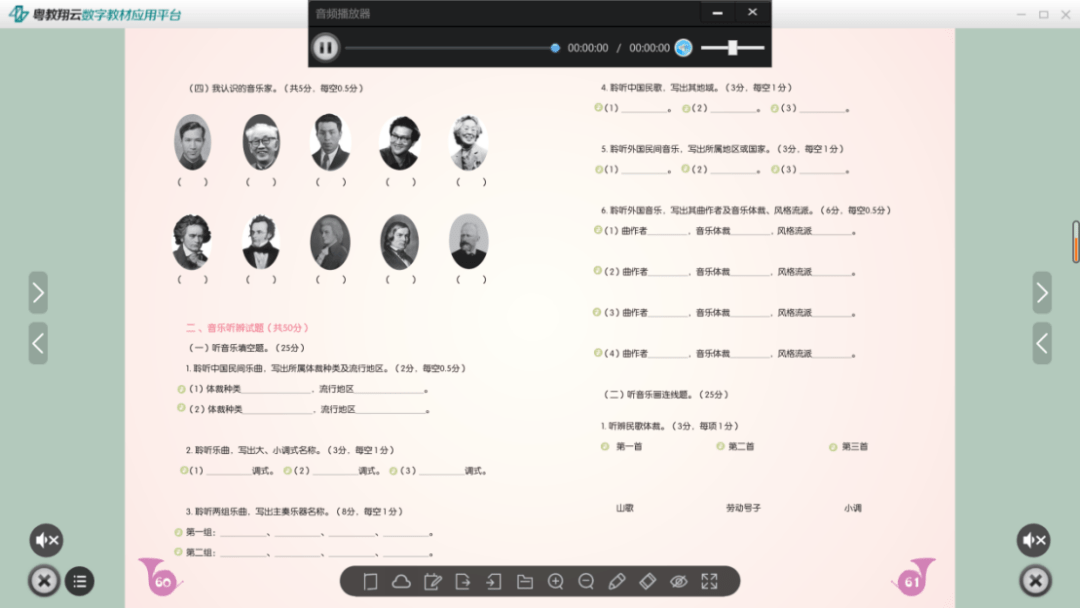Click the Zoom In magnifier icon
Viewport: 1080px width, 608px height.
click(x=555, y=581)
